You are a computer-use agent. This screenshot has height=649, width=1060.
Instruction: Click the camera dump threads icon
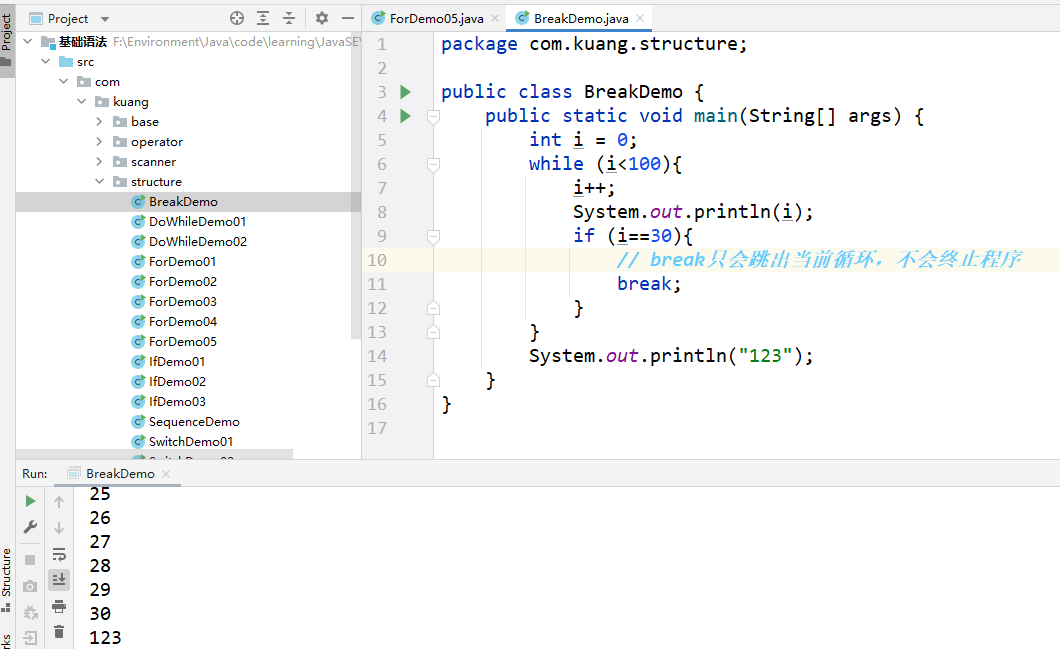pyautogui.click(x=30, y=586)
